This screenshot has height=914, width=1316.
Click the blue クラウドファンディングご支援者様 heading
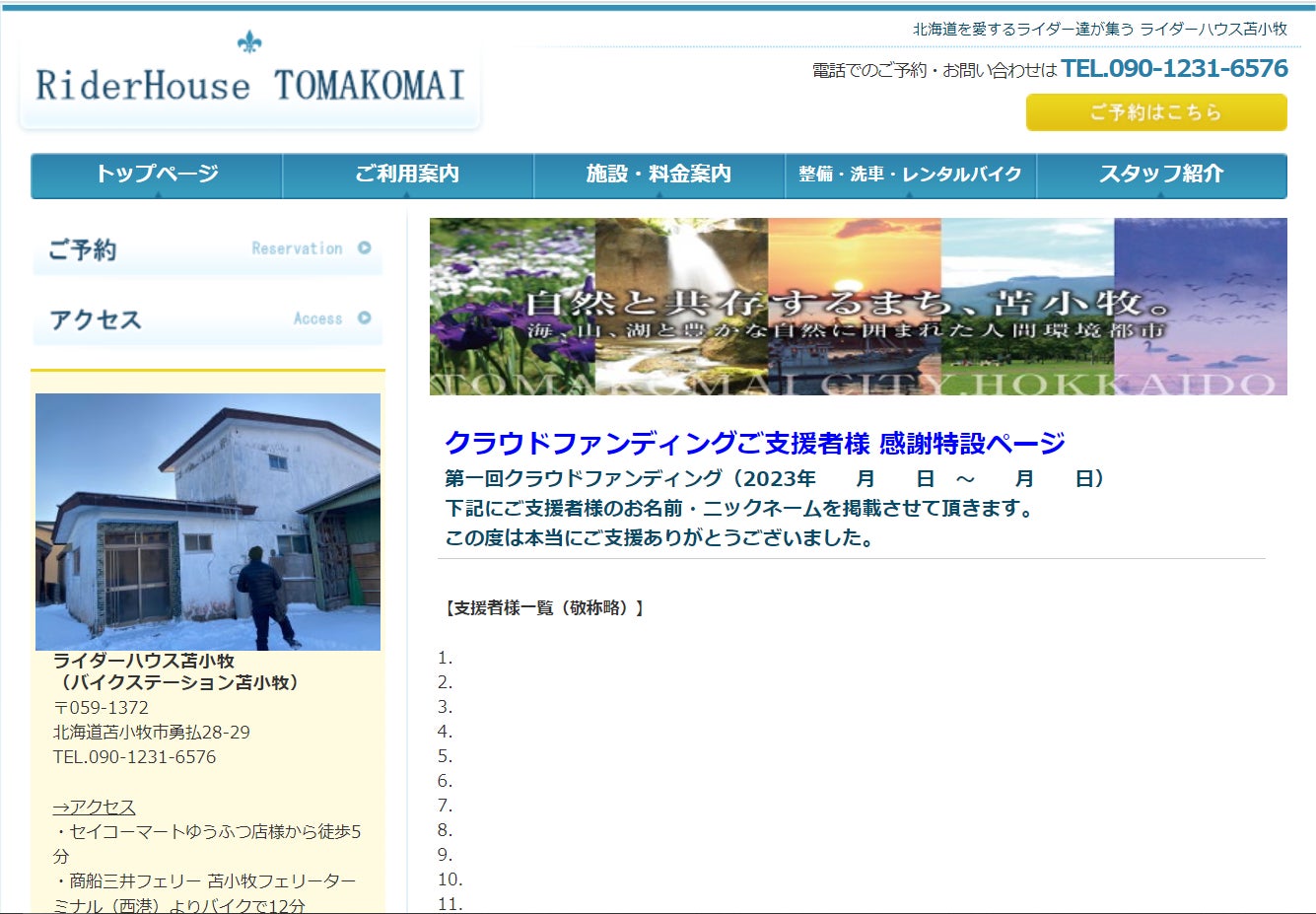coord(754,444)
